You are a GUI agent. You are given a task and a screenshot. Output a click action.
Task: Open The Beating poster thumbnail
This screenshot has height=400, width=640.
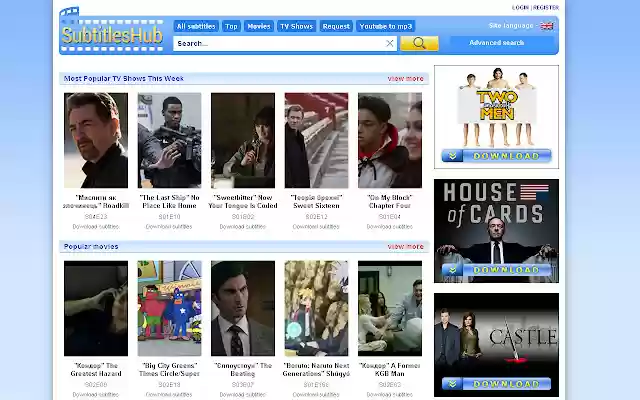(243, 309)
